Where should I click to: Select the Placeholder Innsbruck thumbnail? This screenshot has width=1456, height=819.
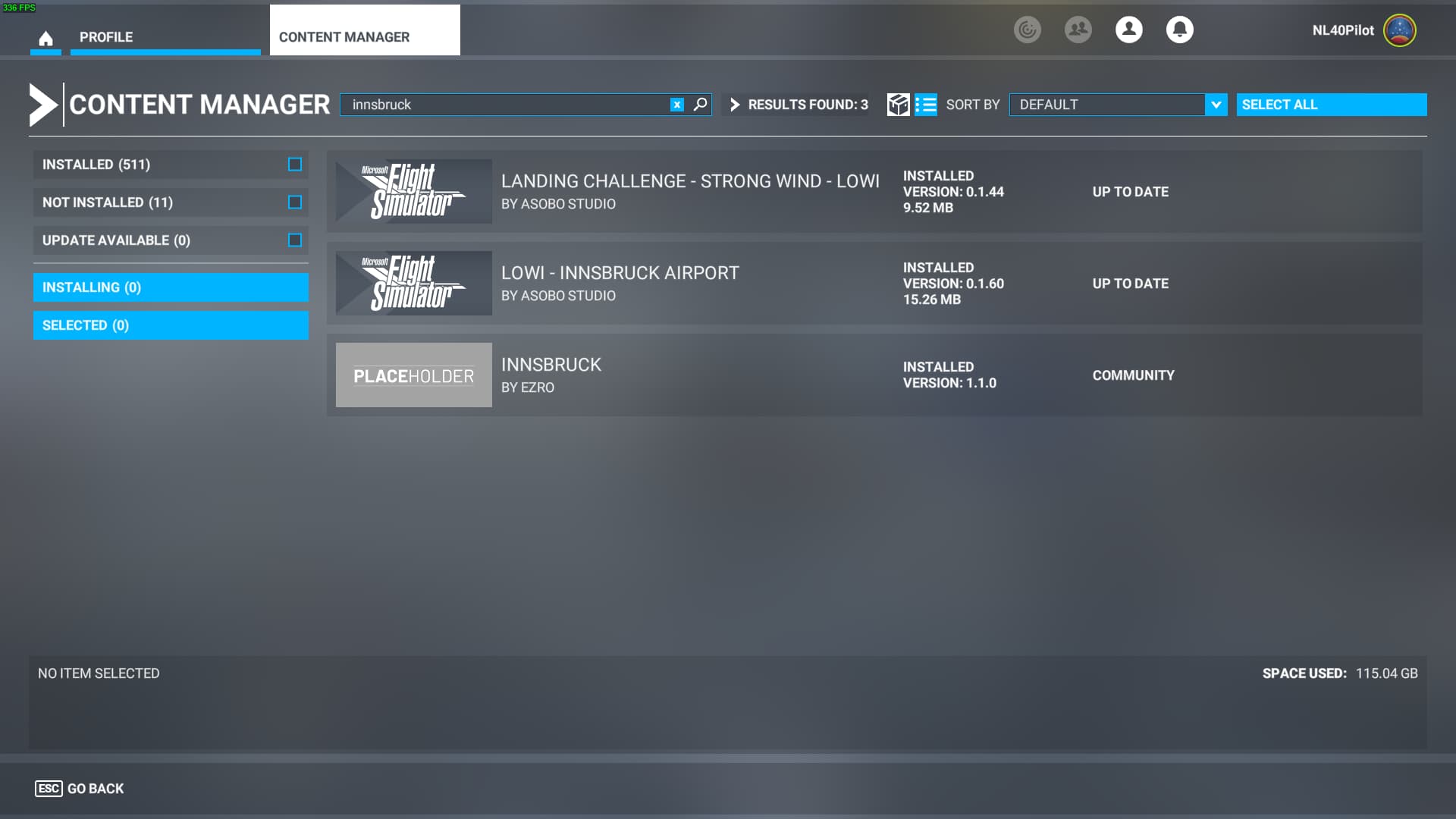coord(413,375)
